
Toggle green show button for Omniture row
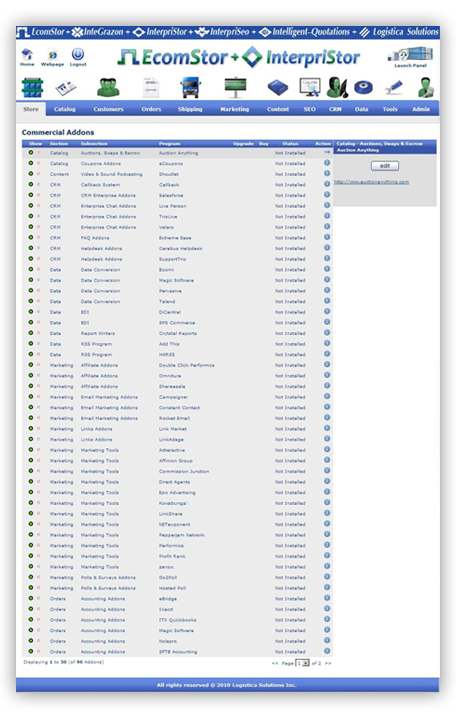[31, 375]
